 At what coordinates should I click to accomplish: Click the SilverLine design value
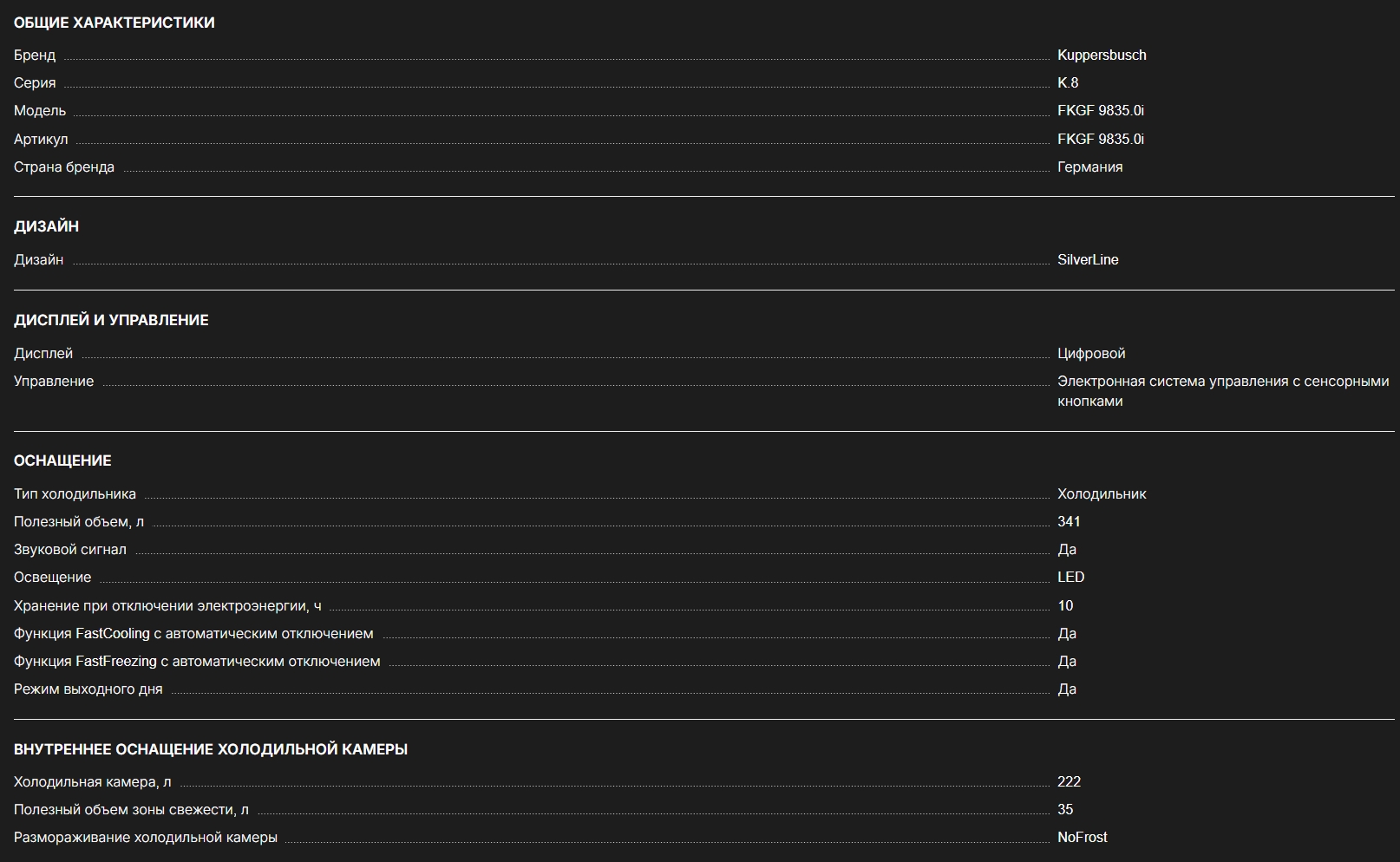coord(1087,260)
